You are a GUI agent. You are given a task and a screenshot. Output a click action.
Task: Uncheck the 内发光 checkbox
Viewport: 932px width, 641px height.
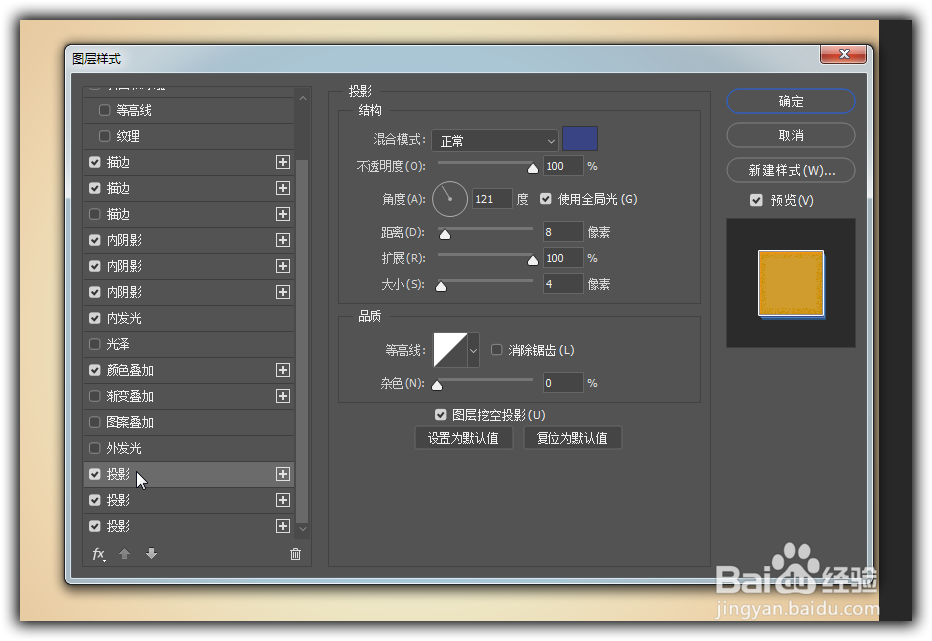pyautogui.click(x=95, y=318)
